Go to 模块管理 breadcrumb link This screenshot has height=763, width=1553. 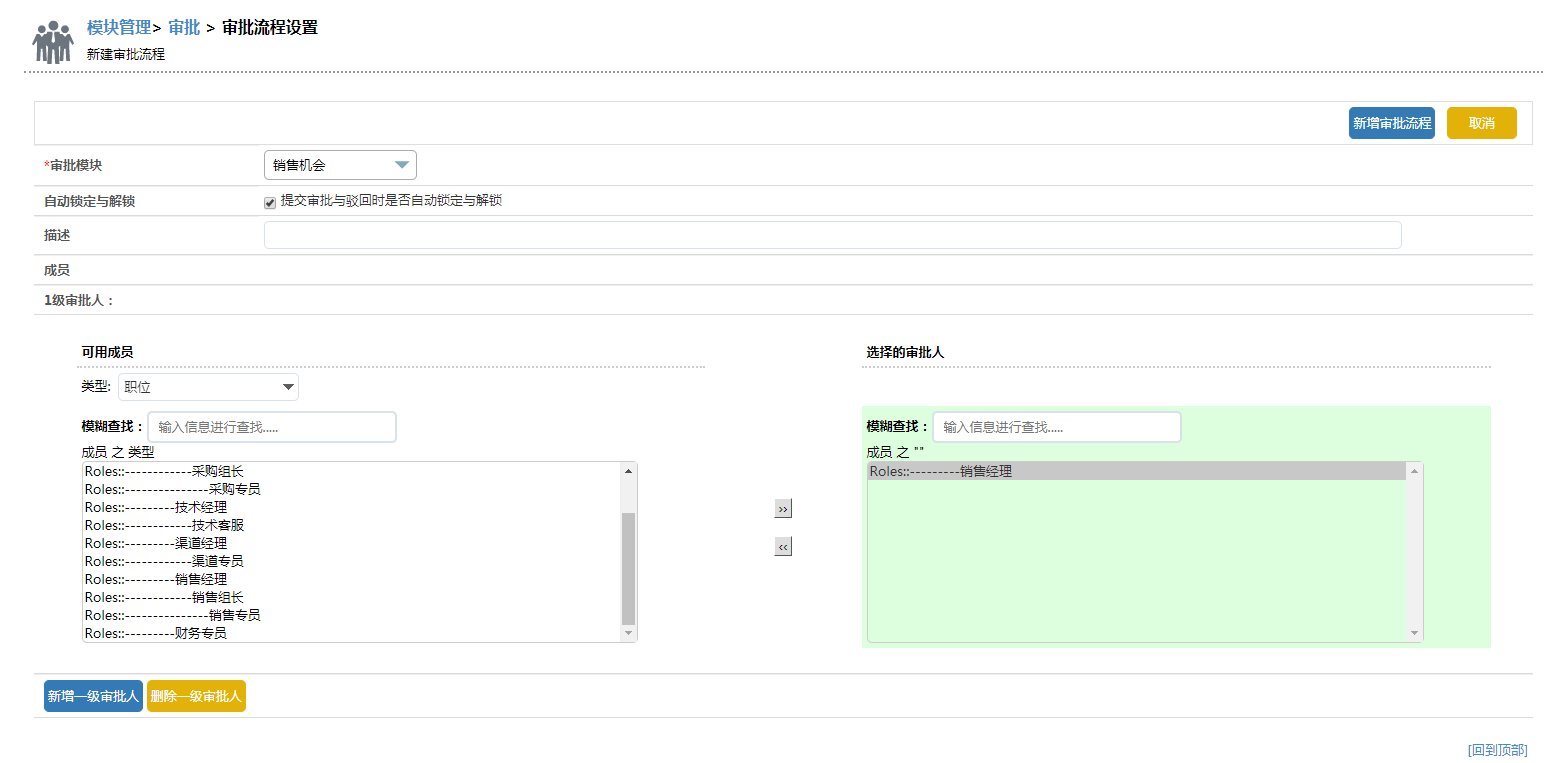(118, 28)
